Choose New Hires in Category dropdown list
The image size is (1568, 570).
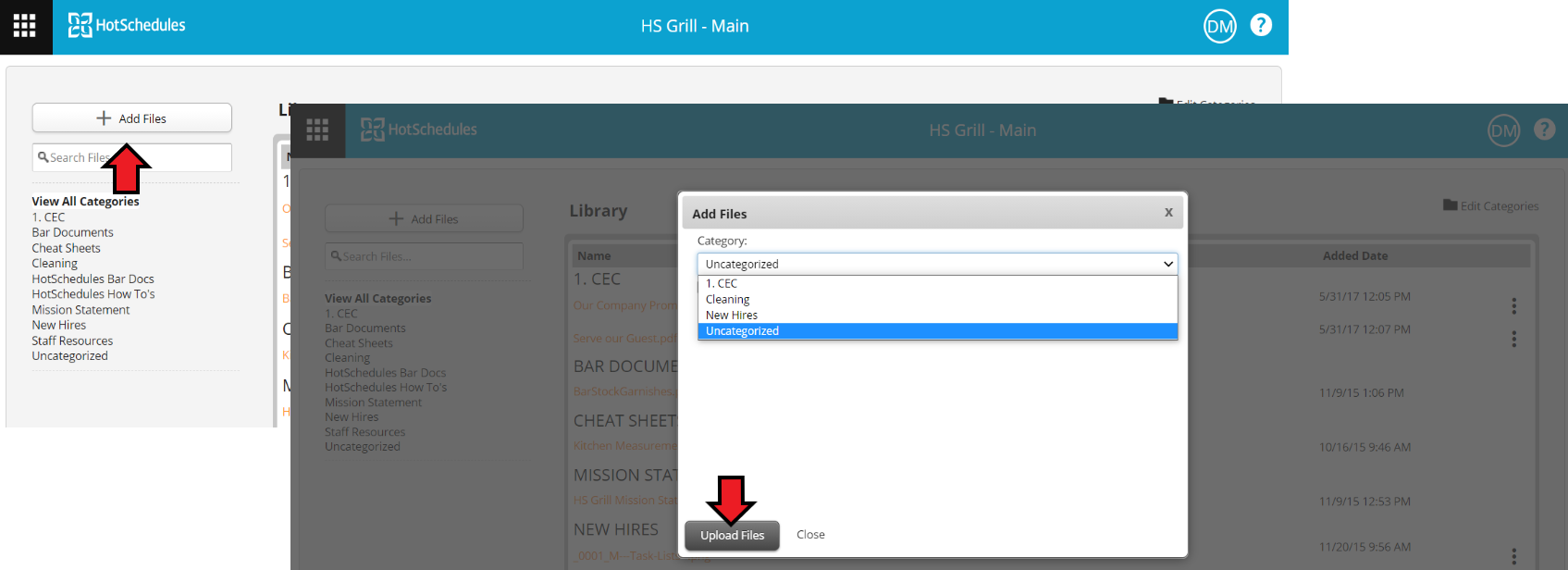(937, 315)
